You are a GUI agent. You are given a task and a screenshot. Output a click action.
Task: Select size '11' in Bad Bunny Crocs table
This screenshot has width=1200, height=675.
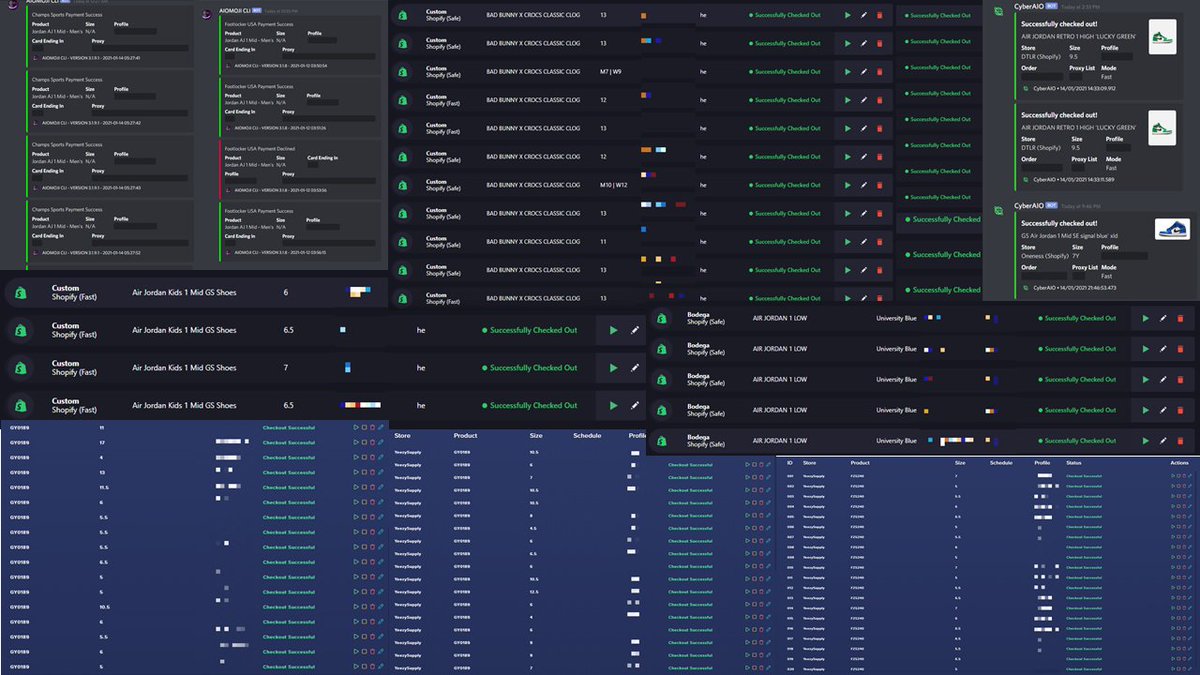[x=603, y=242]
